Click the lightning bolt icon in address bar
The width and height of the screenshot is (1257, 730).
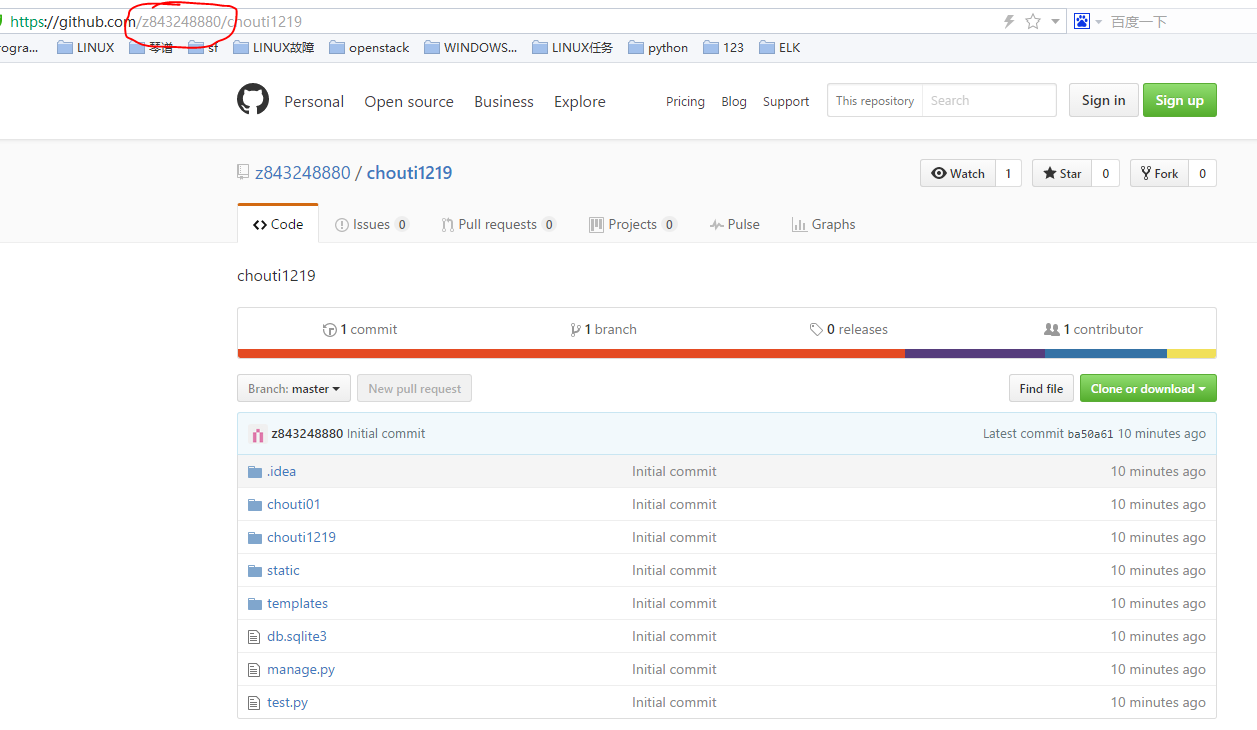click(1009, 21)
